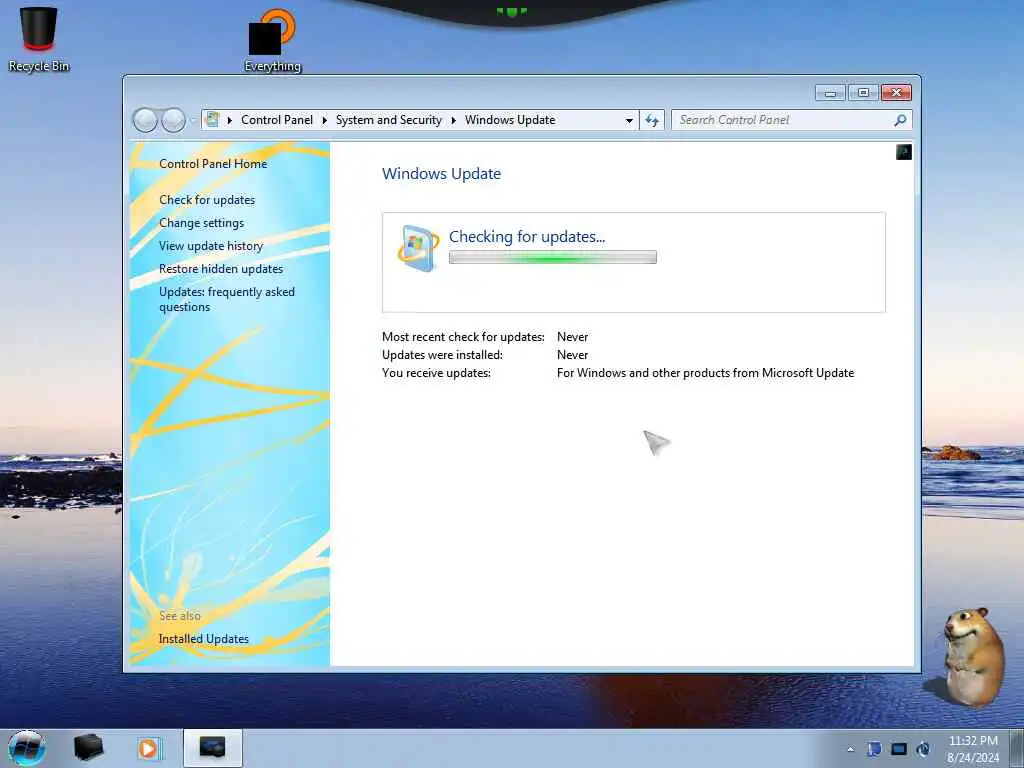Select the active Control Panel taskbar button
This screenshot has height=768, width=1024.
click(x=213, y=748)
